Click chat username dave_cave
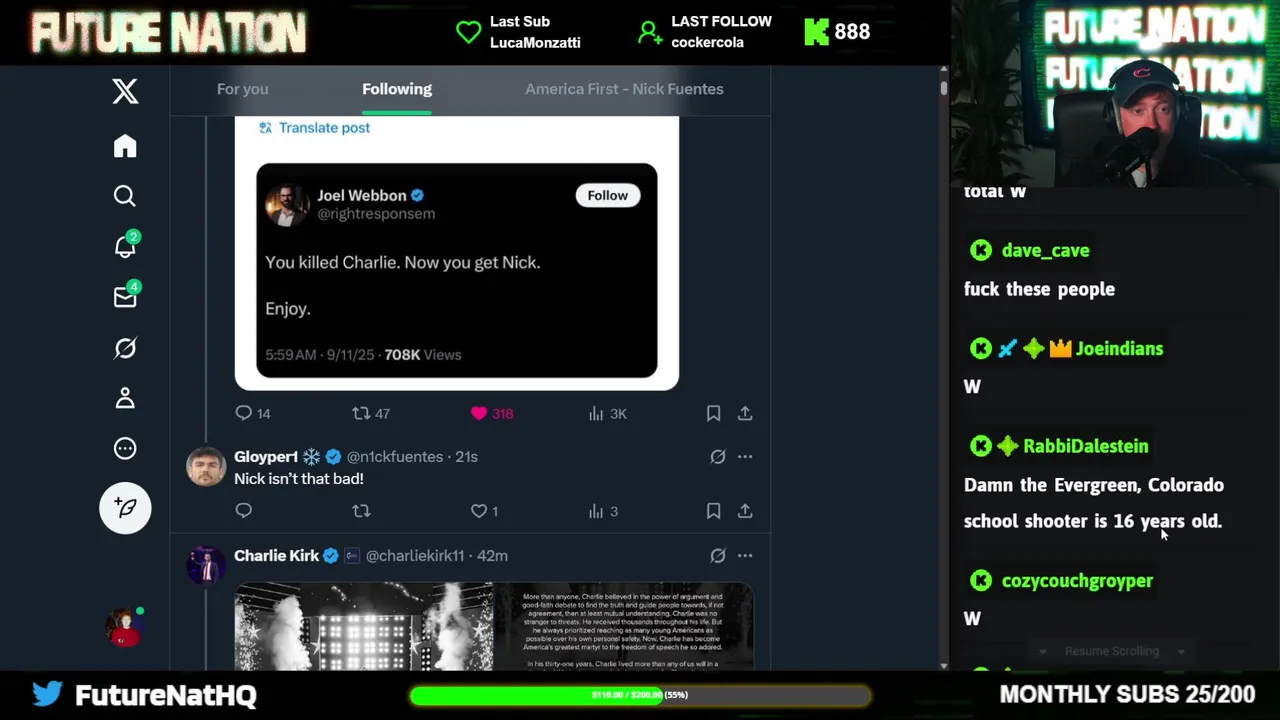This screenshot has height=720, width=1280. point(1045,251)
